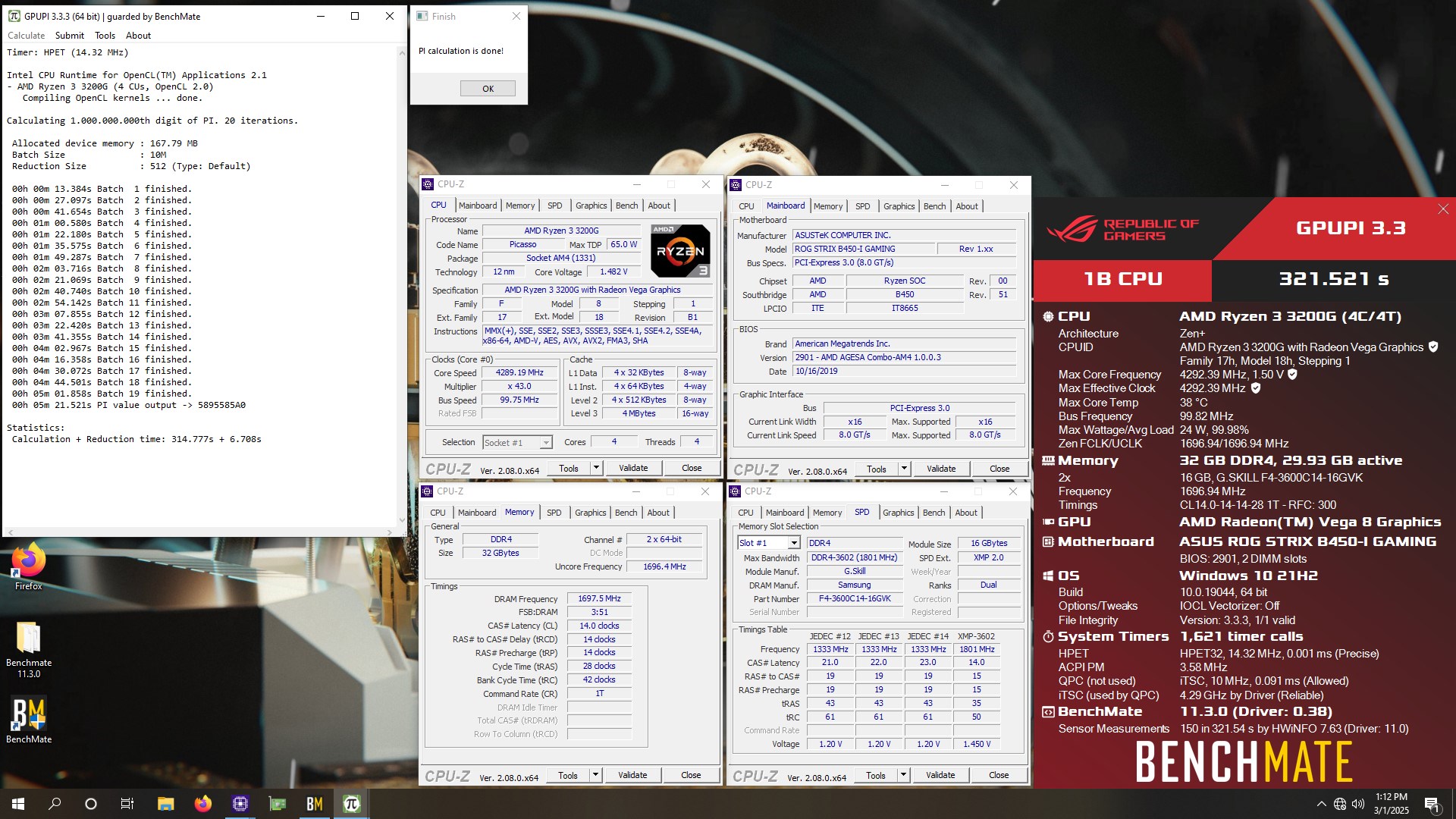Open the CPU tab in CPU-Z Memory window
Viewport: 1456px width, 819px height.
tap(438, 513)
